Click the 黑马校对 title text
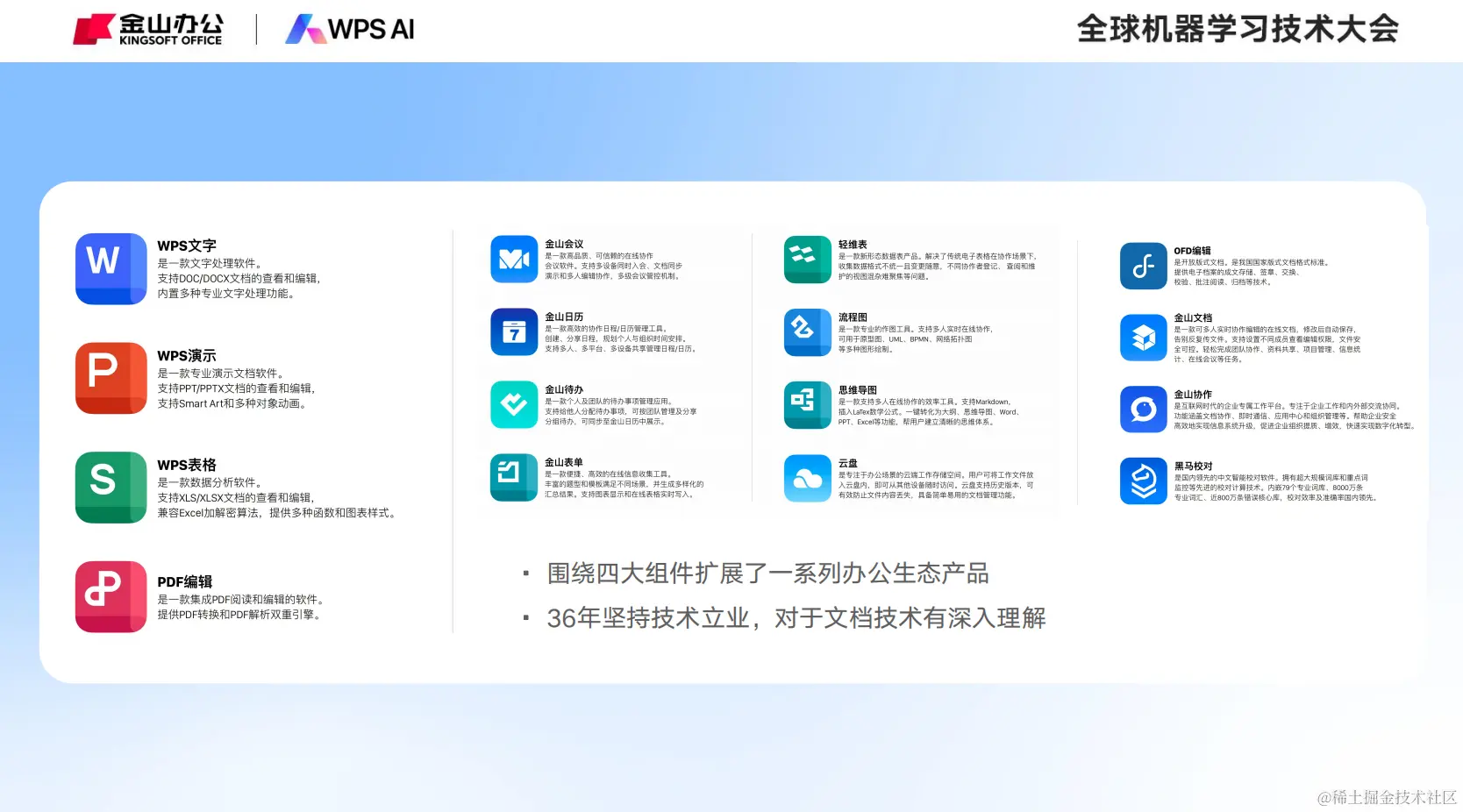This screenshot has width=1463, height=812. (x=1193, y=467)
